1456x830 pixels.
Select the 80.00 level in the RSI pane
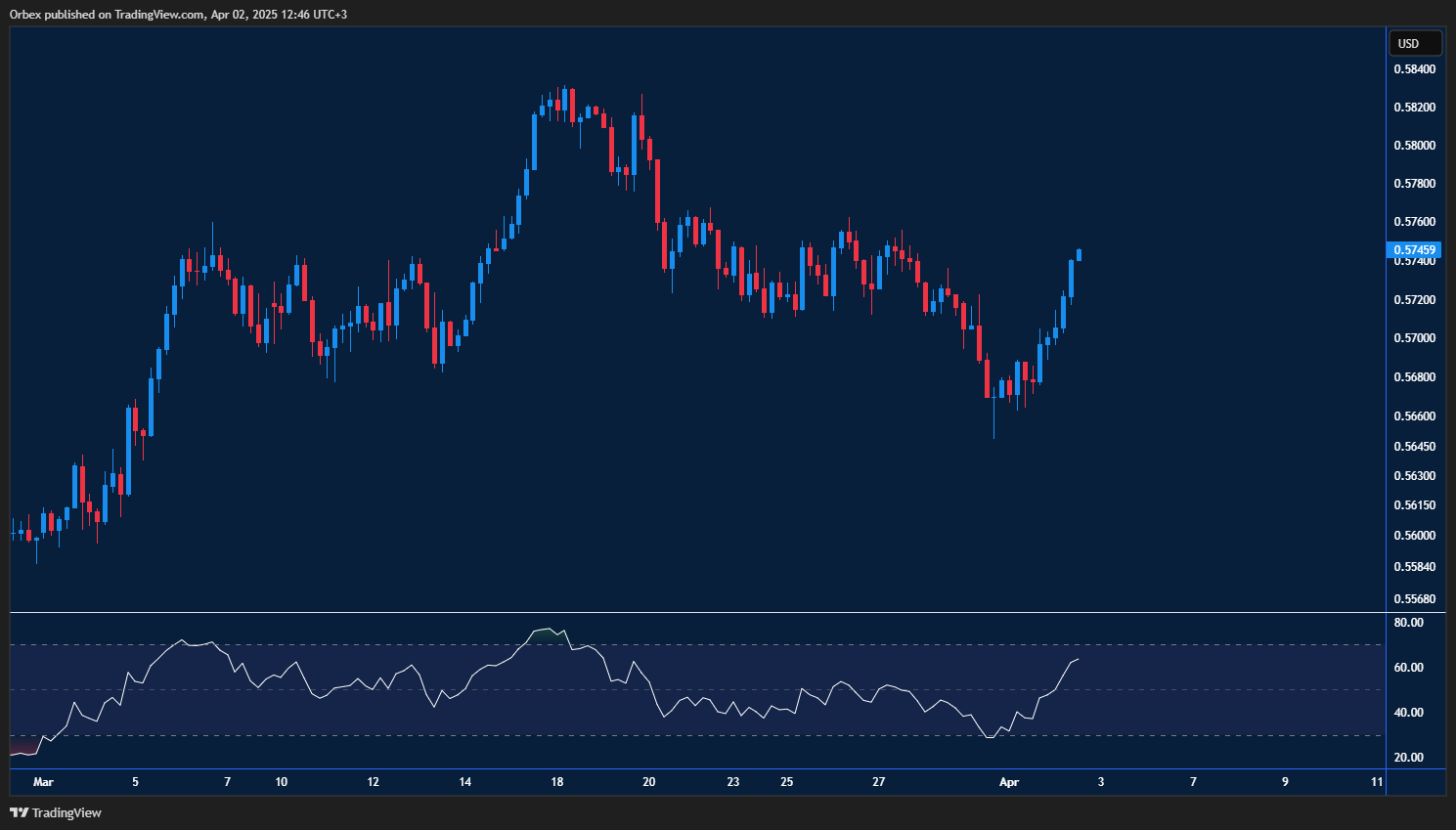pyautogui.click(x=1408, y=621)
